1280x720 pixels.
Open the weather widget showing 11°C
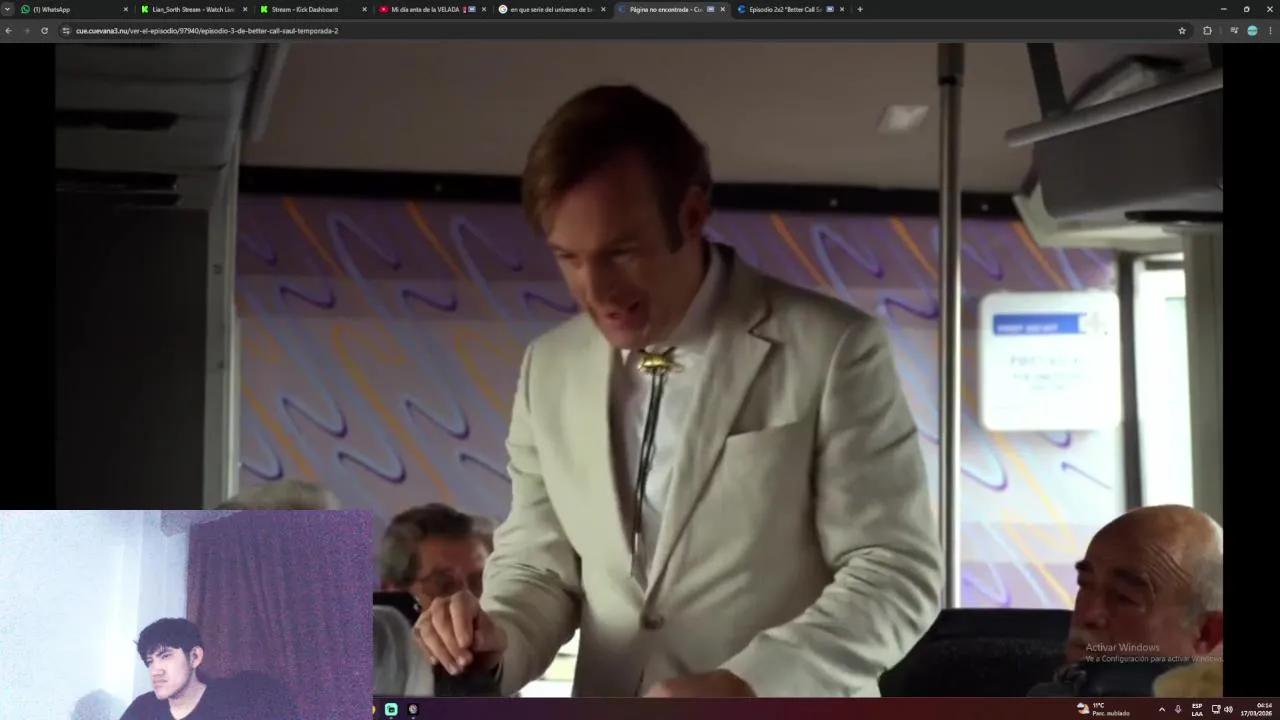click(x=1103, y=709)
